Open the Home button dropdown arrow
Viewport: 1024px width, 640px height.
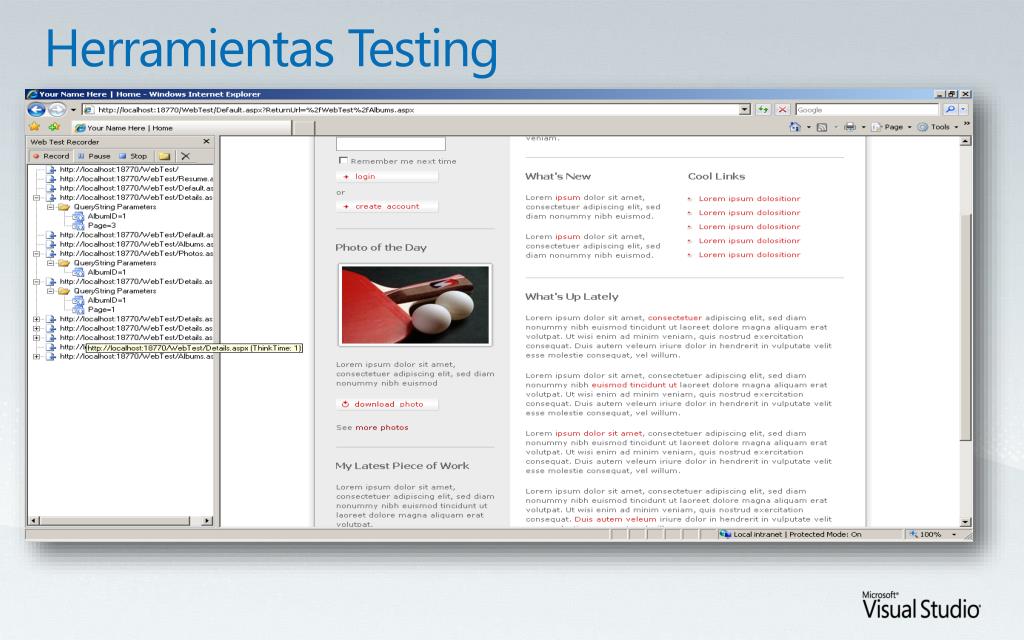pos(808,127)
